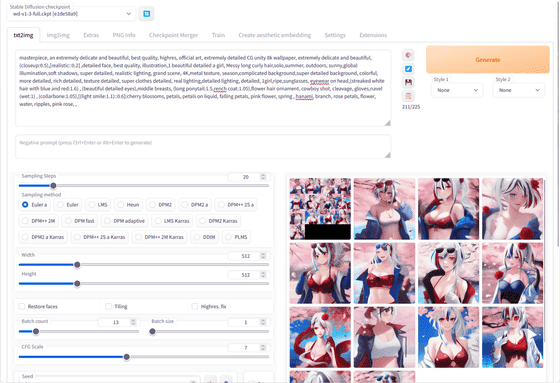Click the 211/225 token counter
The height and width of the screenshot is (383, 560).
tap(411, 107)
